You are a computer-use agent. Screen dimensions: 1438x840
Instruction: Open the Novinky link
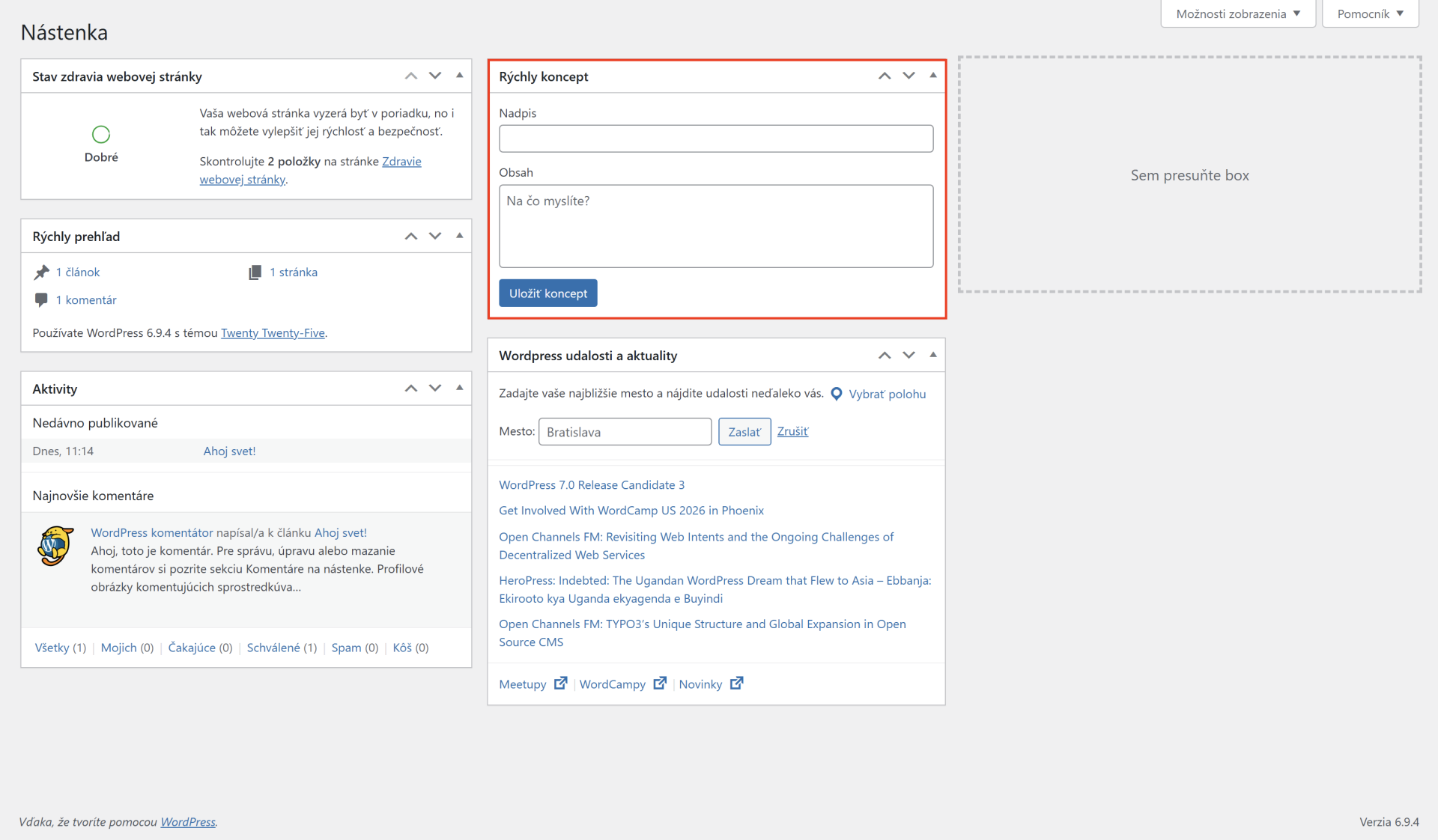click(700, 684)
